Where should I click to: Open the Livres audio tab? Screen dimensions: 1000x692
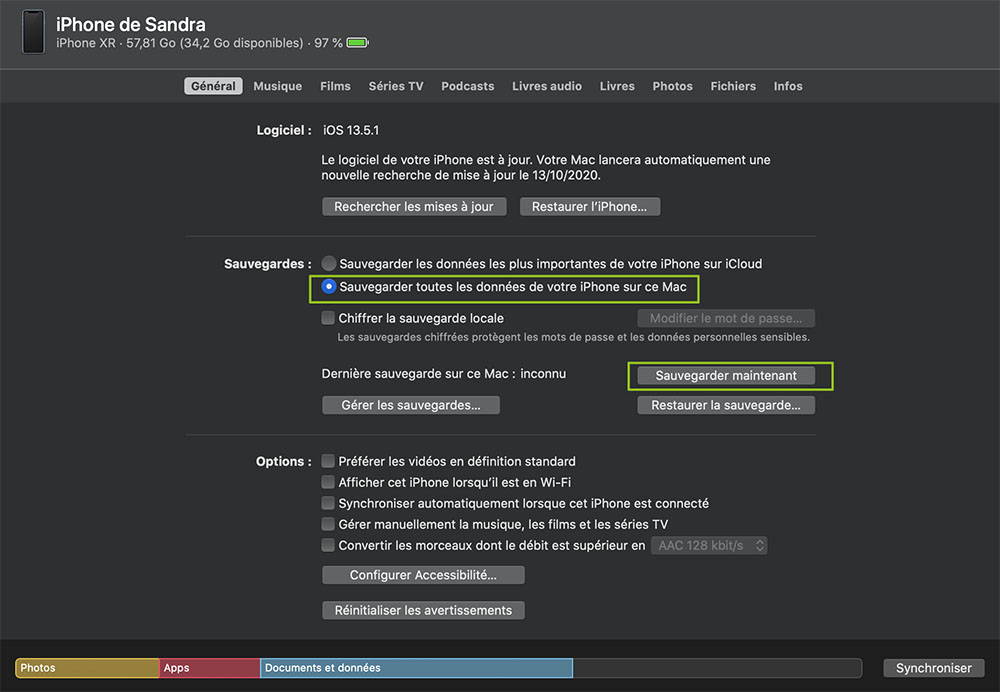tap(547, 86)
